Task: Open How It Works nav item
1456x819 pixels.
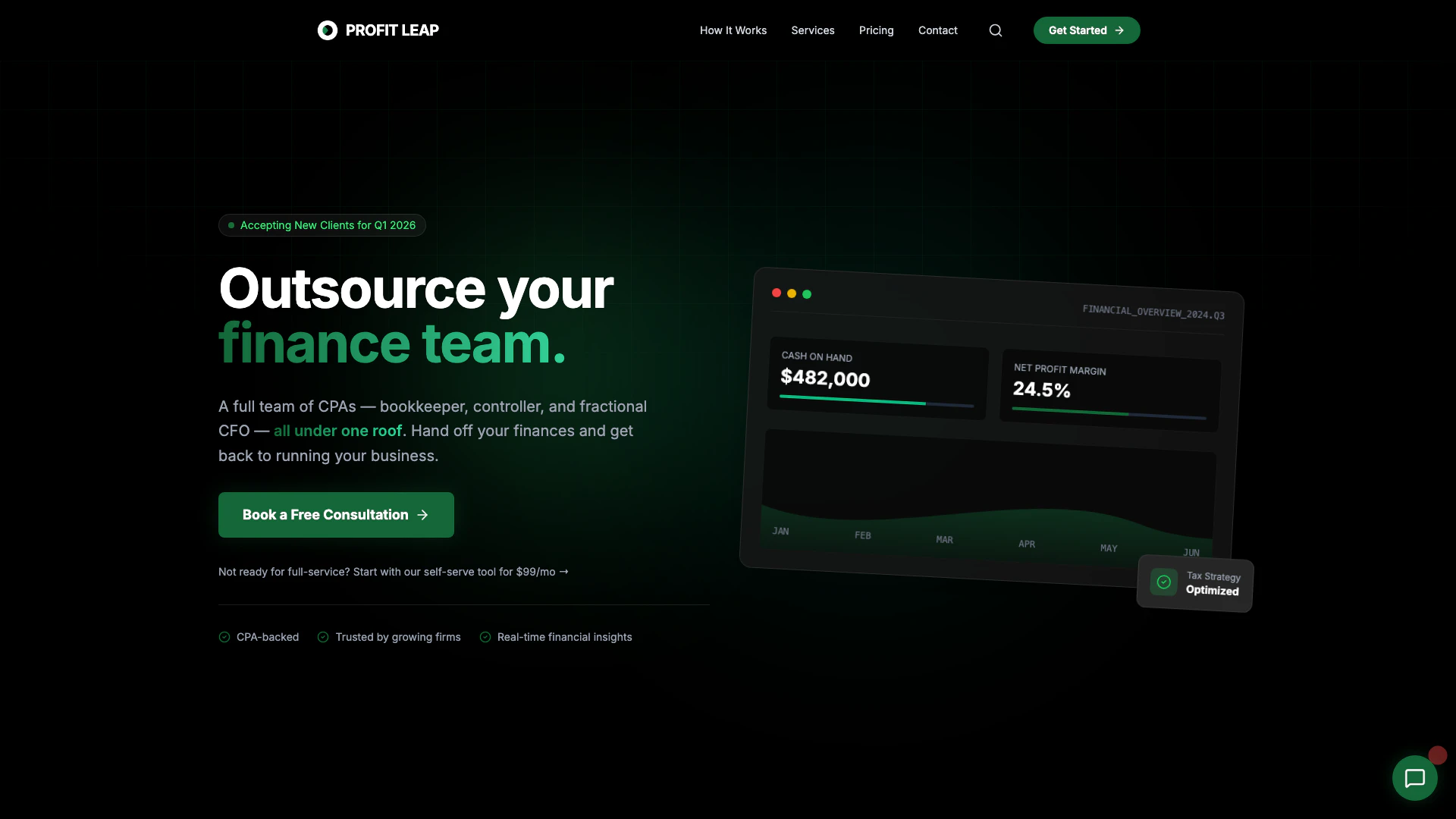Action: [x=733, y=30]
